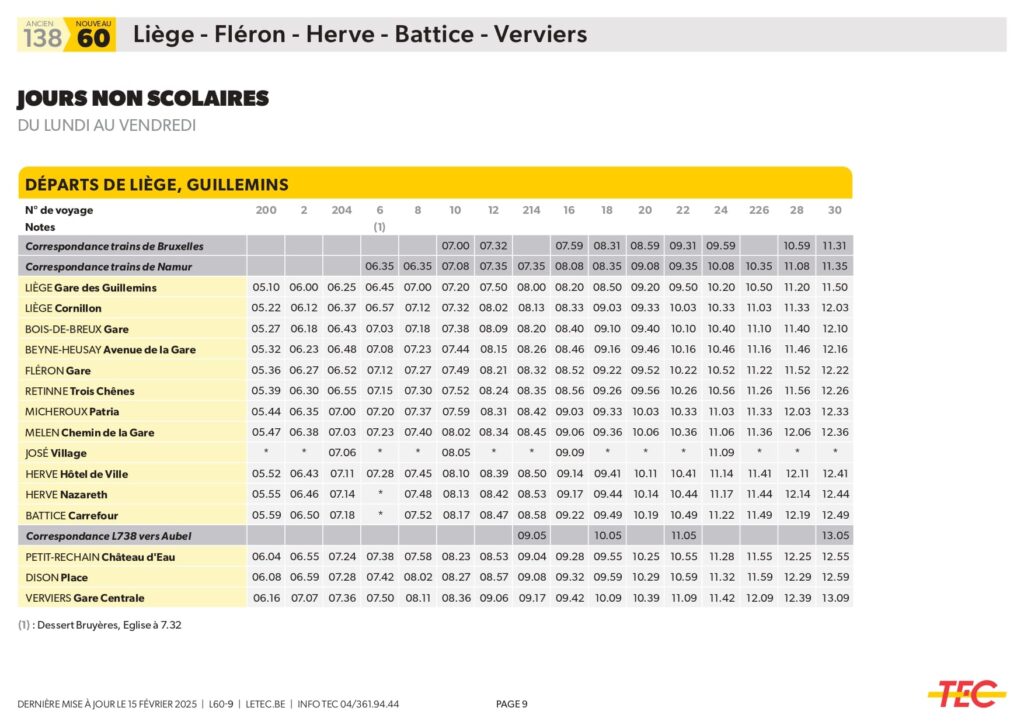The height and width of the screenshot is (725, 1024).
Task: Click the Départs de Liège, Guillemins header bar
Action: click(x=435, y=184)
